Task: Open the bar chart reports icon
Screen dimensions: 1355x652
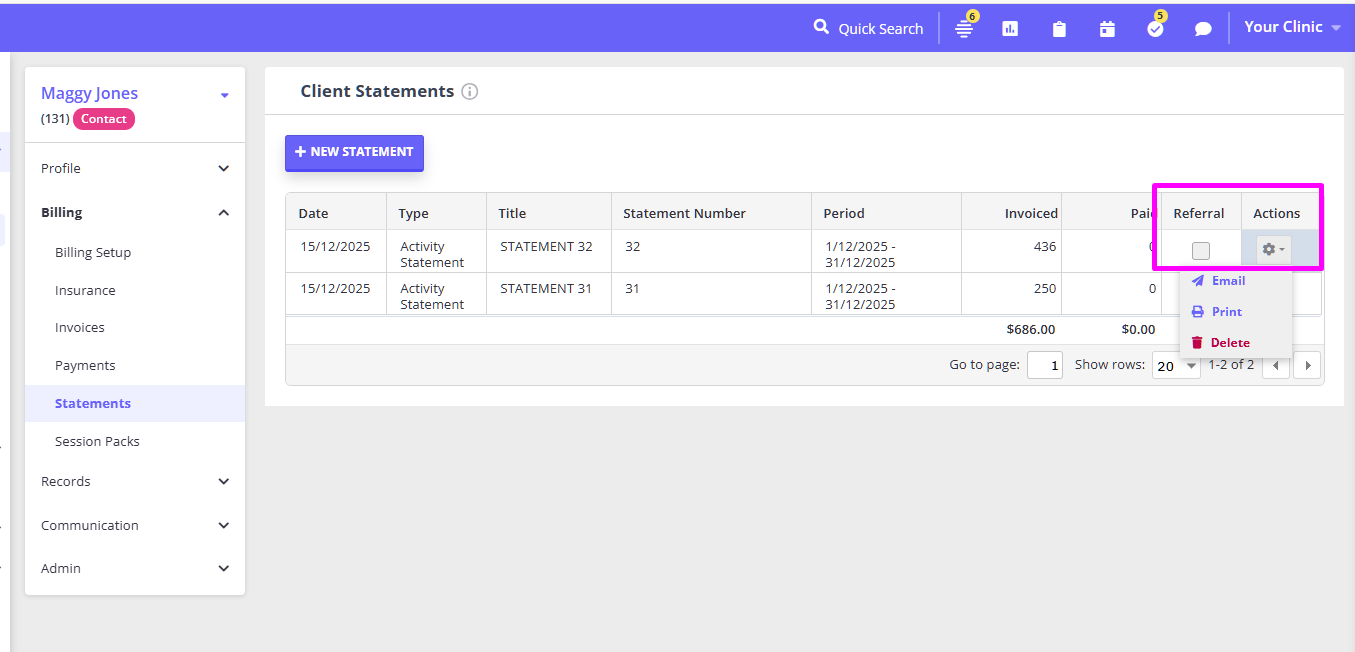Action: 1010,29
